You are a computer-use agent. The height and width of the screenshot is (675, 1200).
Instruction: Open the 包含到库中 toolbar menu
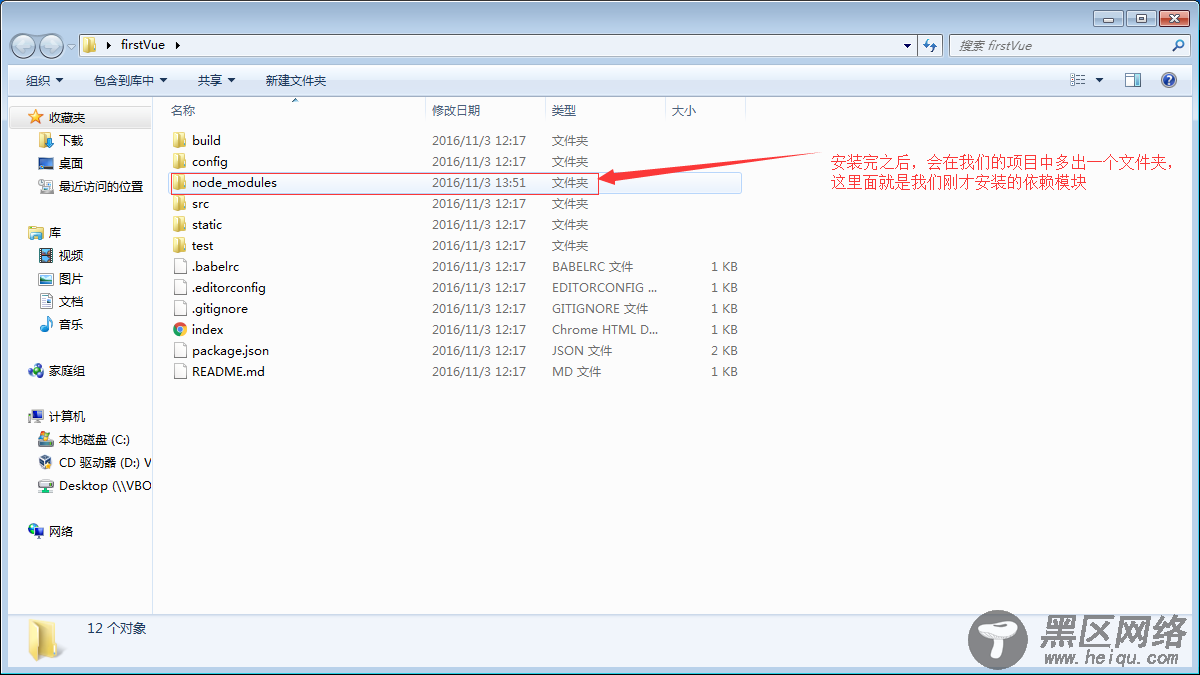point(130,80)
